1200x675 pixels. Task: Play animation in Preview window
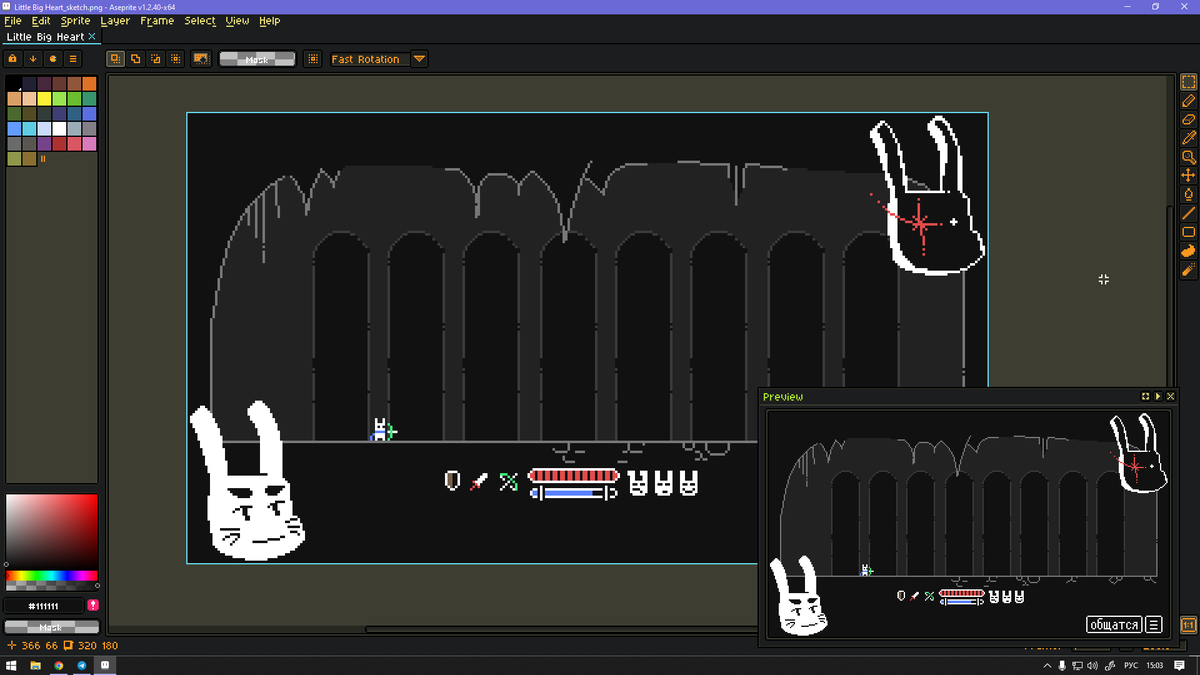coord(1158,397)
